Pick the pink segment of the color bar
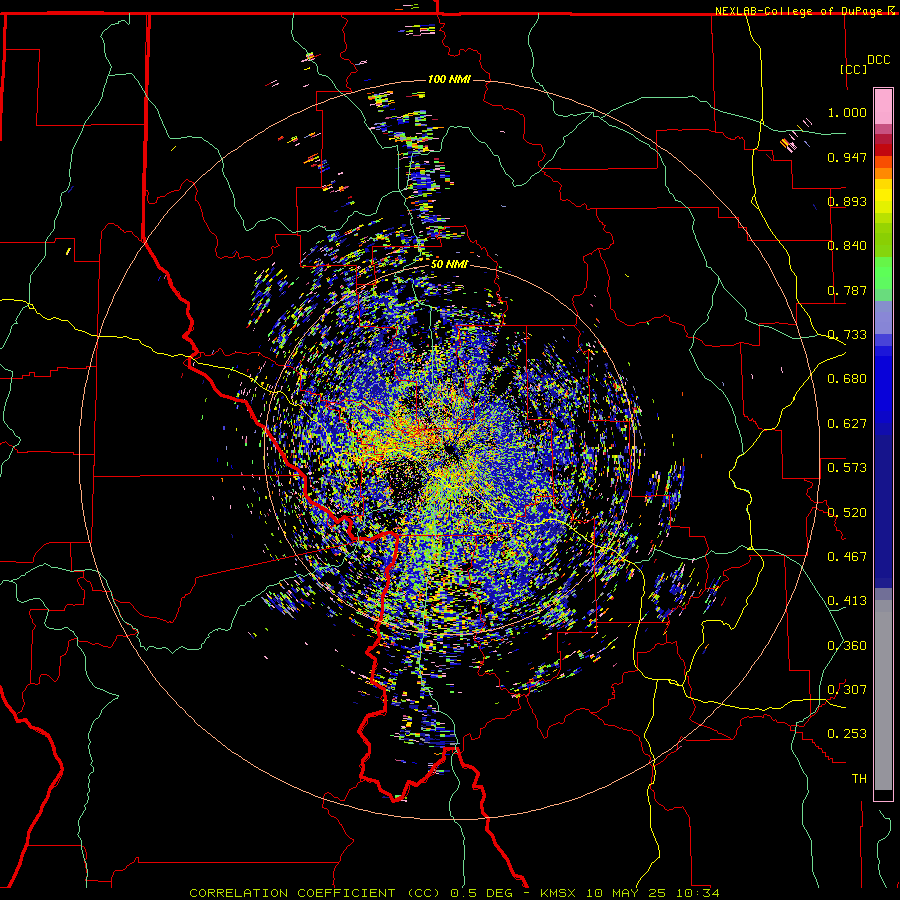 (883, 107)
